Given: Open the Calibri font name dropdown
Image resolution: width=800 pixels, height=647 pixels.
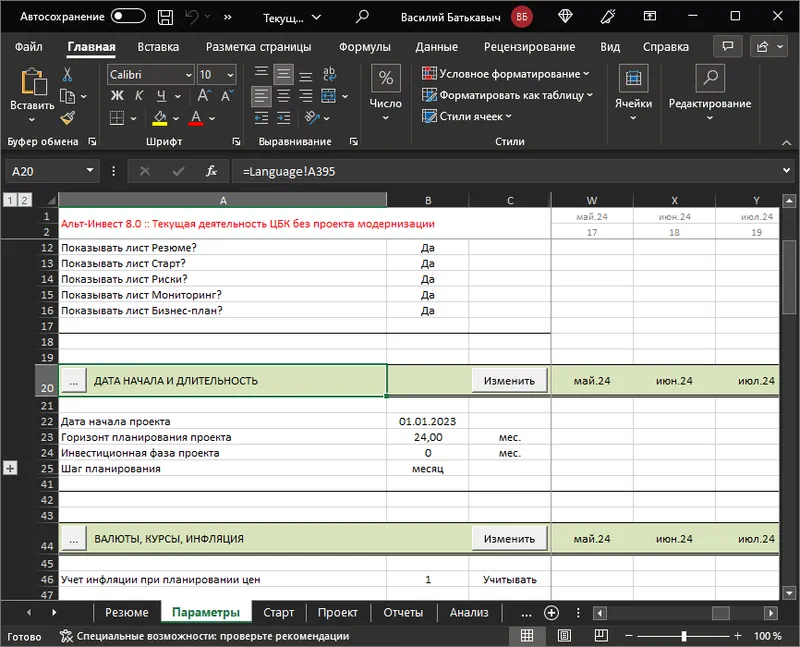Looking at the screenshot, I should point(188,75).
